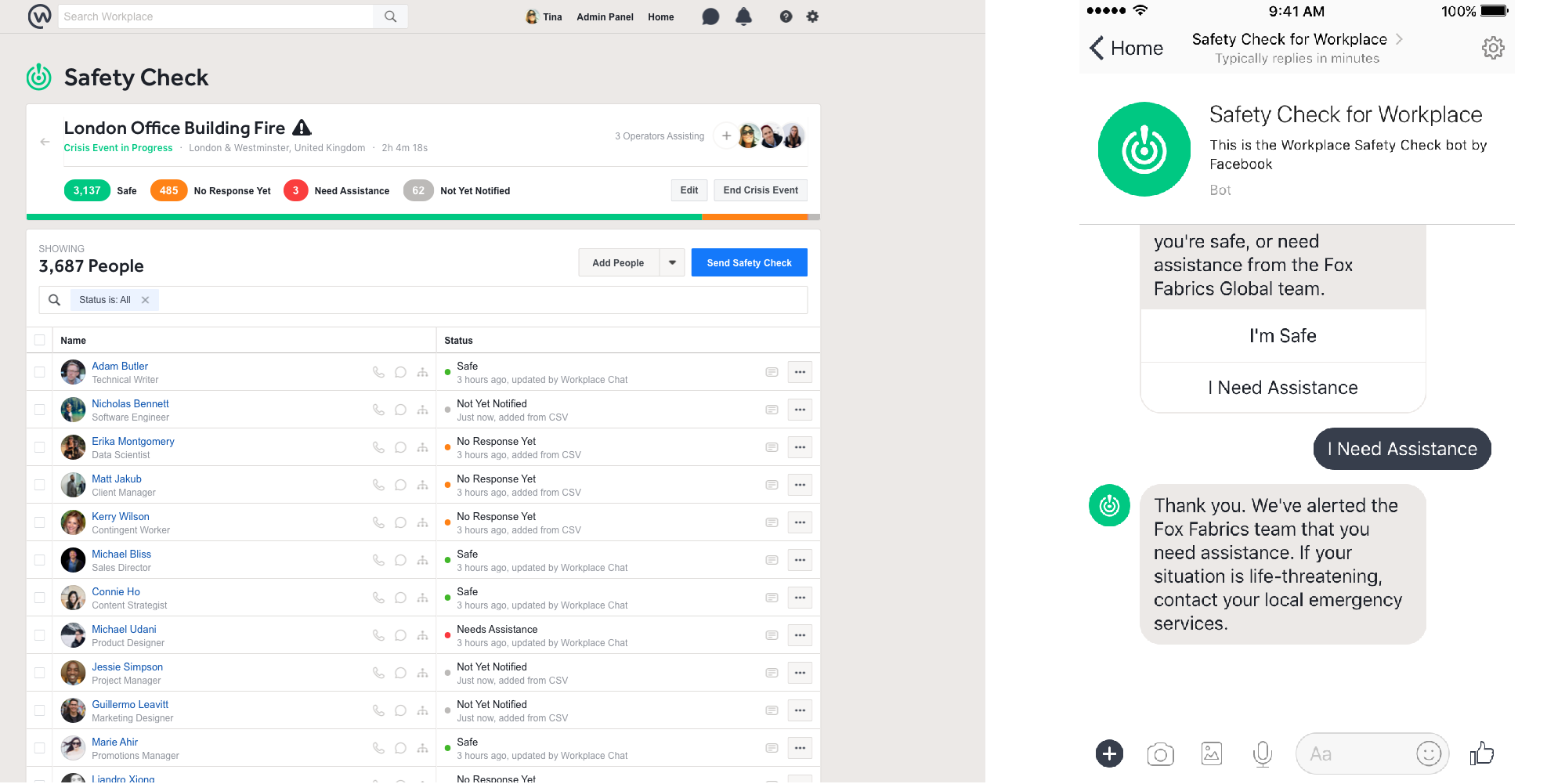Check the box for Nicholas Bennett
1547x784 pixels.
click(39, 410)
